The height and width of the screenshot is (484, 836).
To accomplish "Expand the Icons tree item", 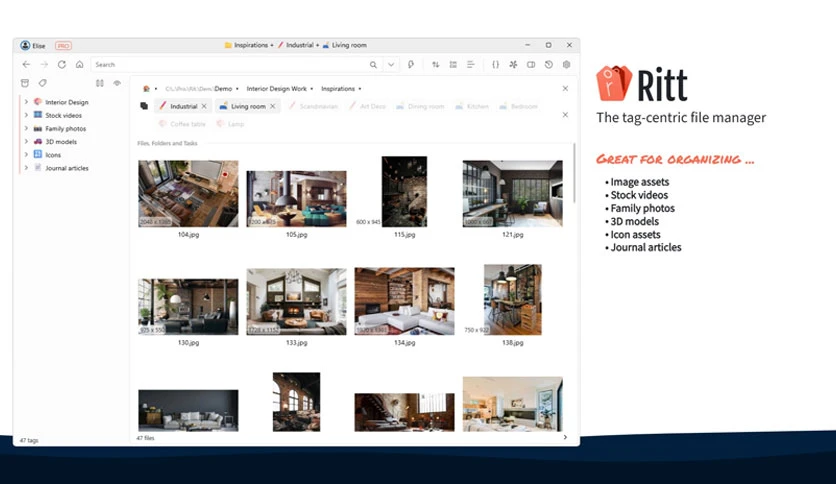I will (x=26, y=155).
